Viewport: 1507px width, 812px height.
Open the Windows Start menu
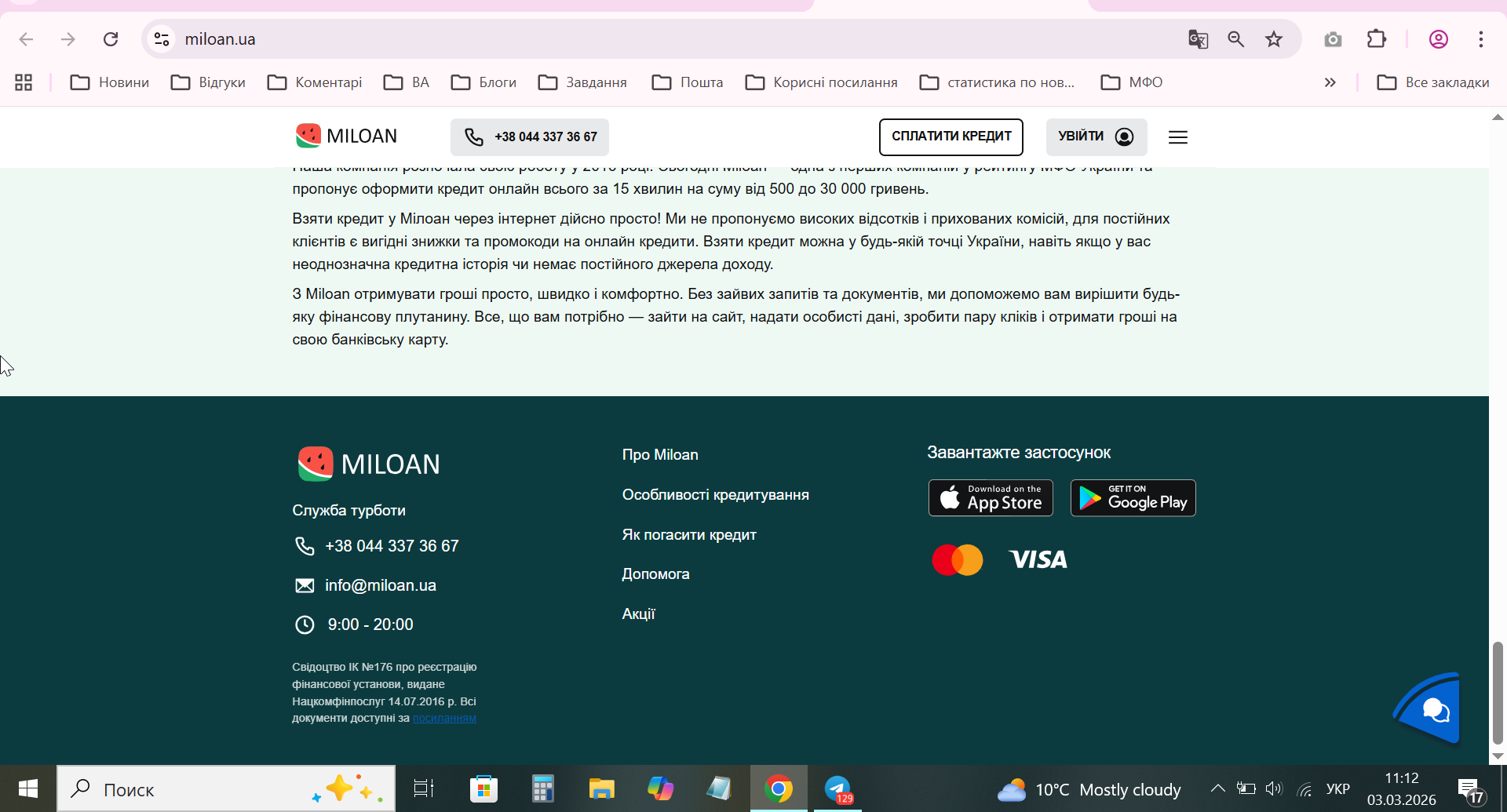click(28, 788)
